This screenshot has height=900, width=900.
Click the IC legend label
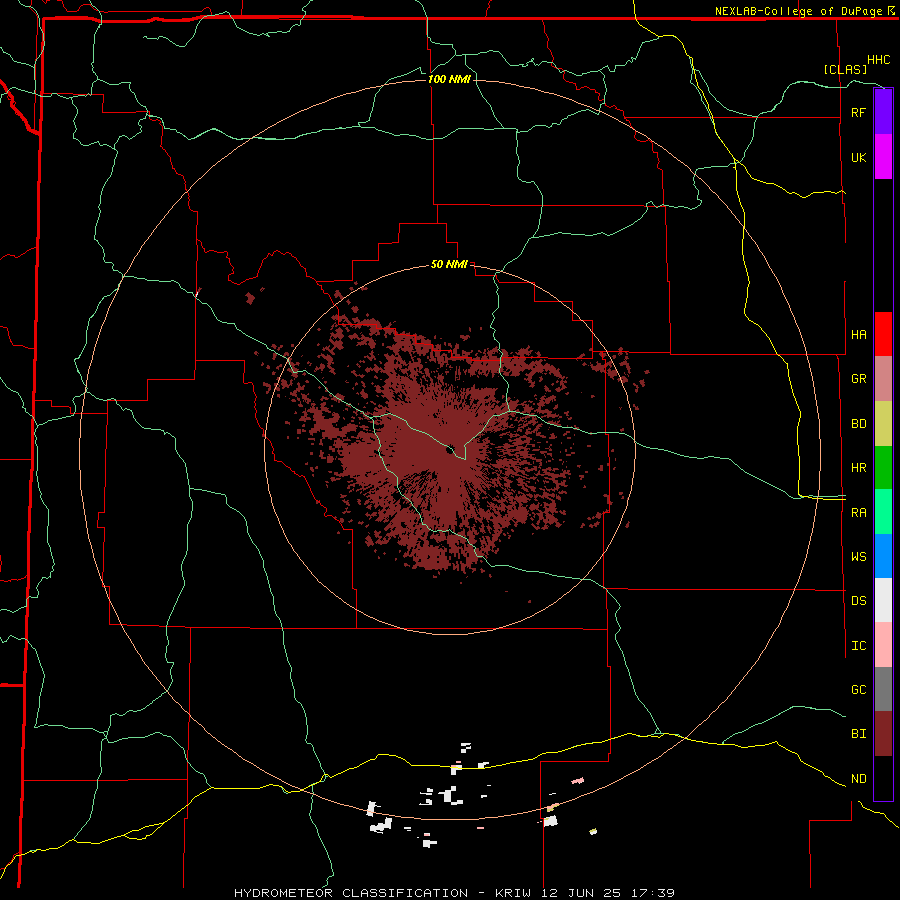click(x=858, y=646)
